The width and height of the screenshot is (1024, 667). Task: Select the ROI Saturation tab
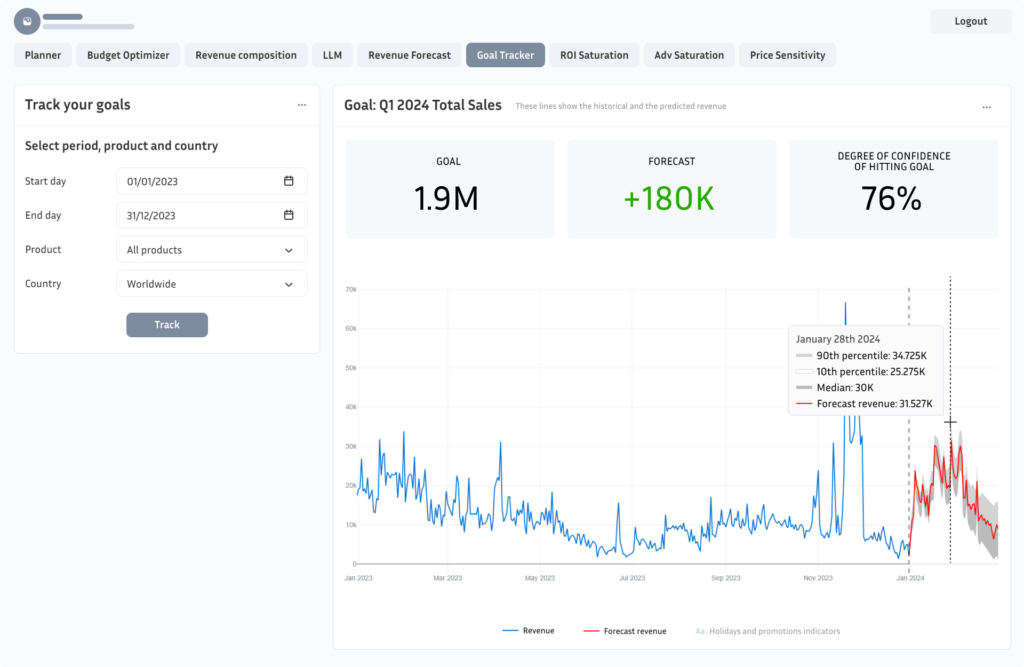pyautogui.click(x=594, y=55)
